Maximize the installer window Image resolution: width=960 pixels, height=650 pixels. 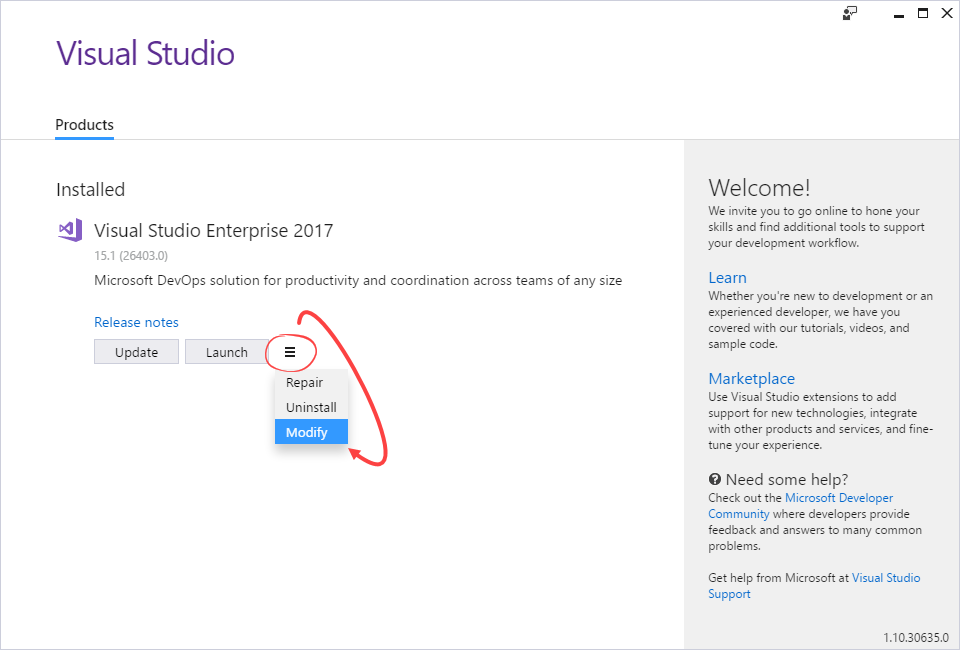[923, 13]
